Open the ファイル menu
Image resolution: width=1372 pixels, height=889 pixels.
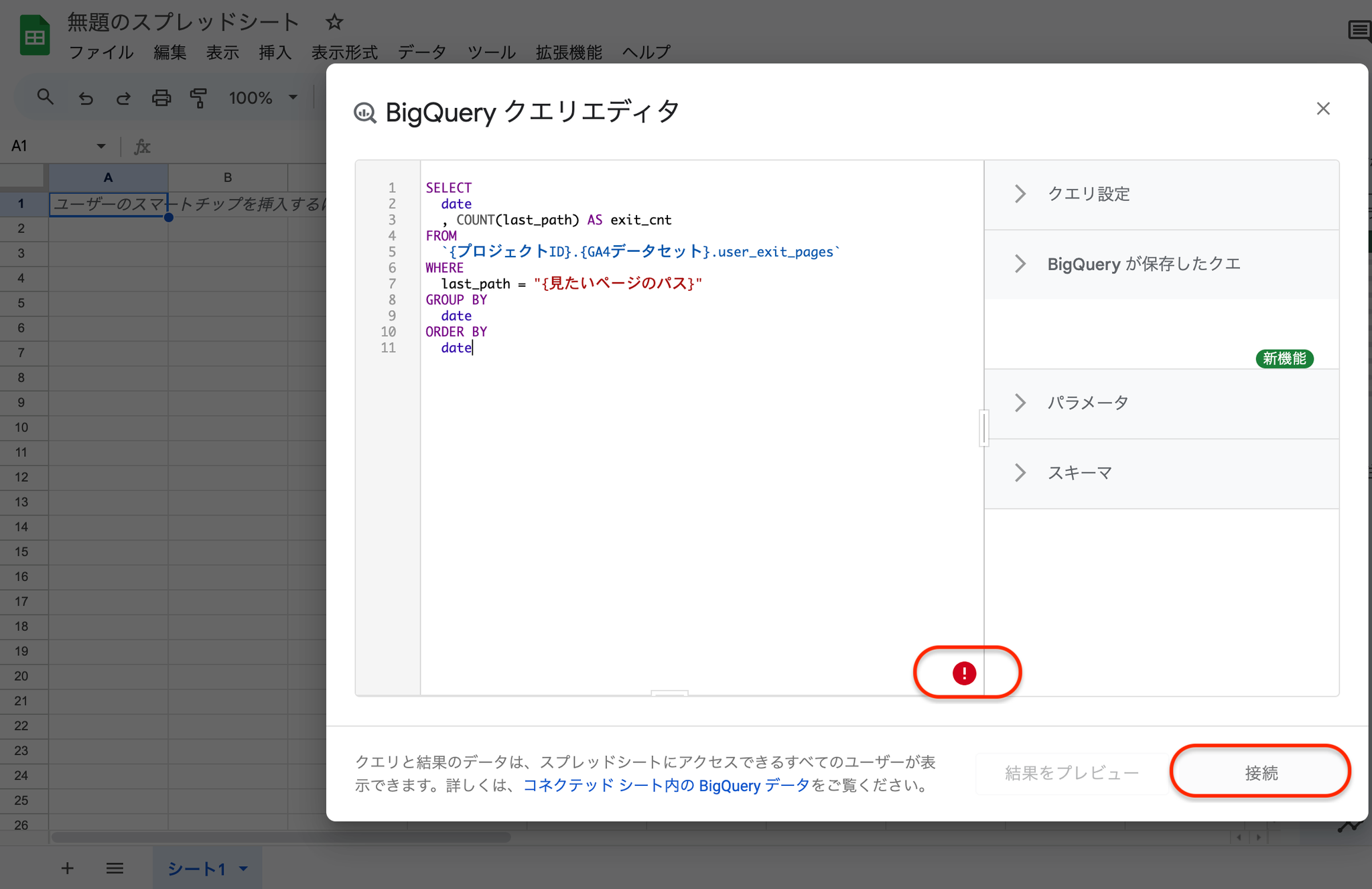click(x=101, y=52)
